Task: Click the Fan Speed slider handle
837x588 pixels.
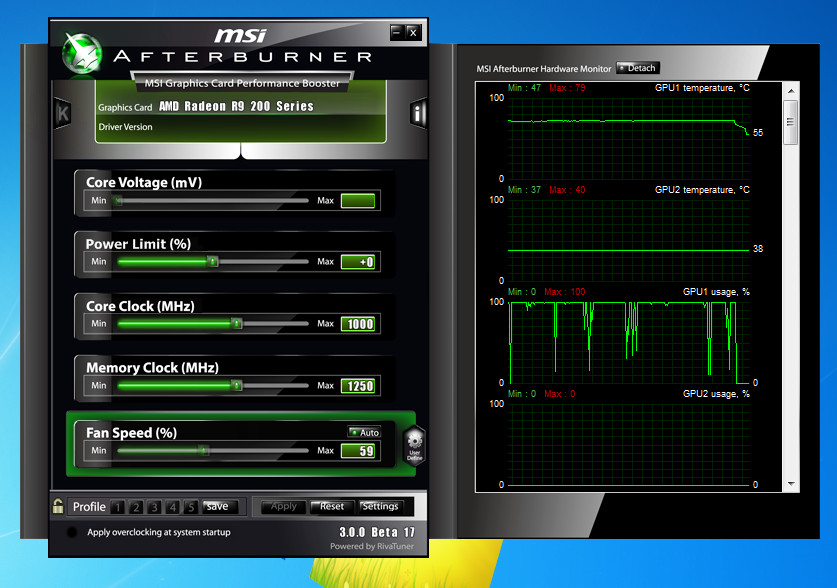Action: coord(203,450)
